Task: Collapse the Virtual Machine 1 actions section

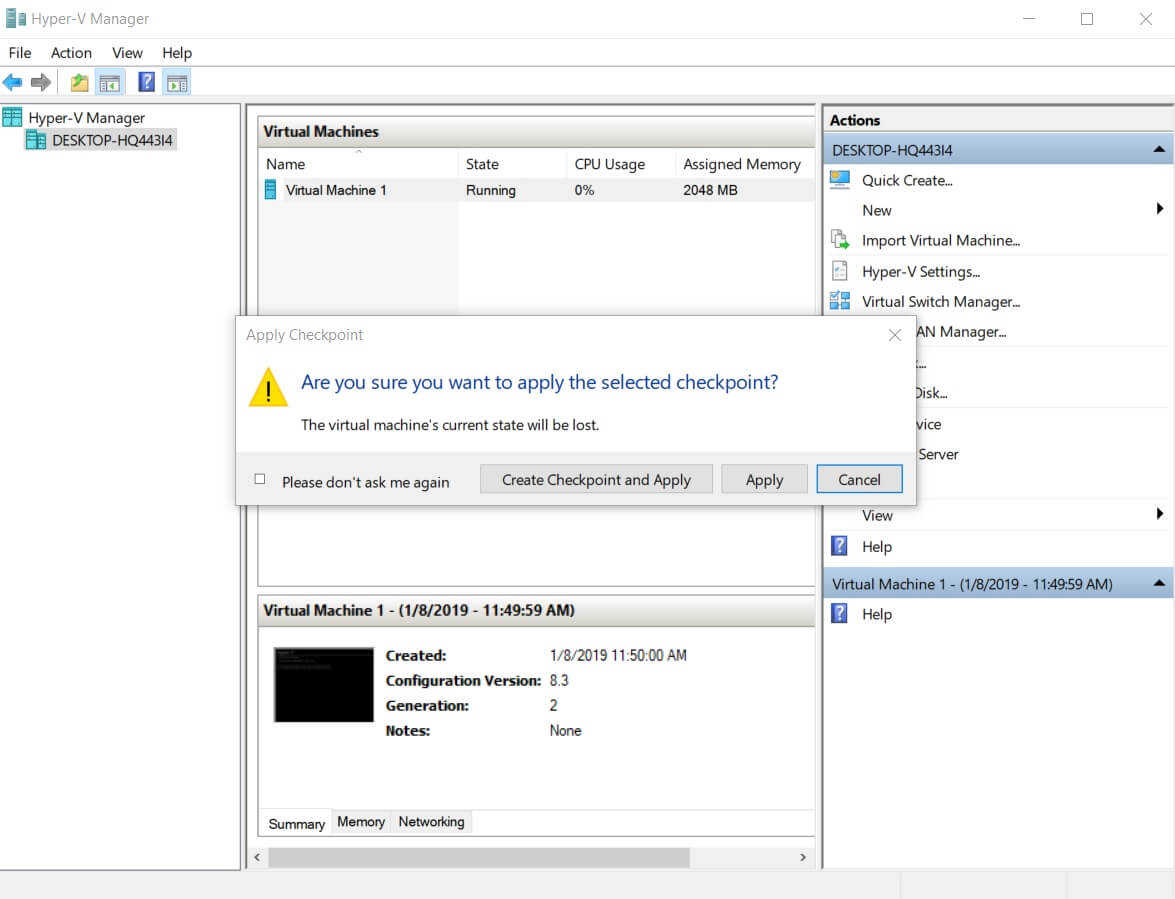Action: pyautogui.click(x=1158, y=583)
